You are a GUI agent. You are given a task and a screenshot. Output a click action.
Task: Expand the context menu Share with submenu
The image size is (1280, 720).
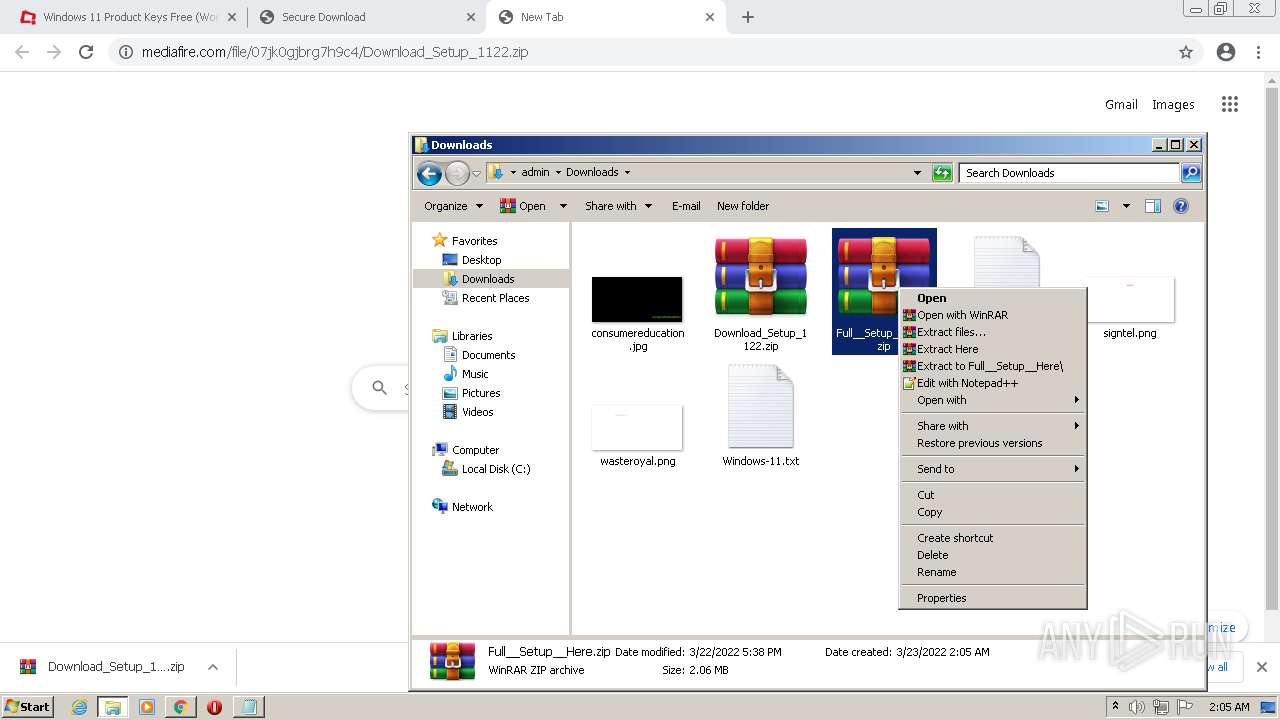click(x=992, y=426)
